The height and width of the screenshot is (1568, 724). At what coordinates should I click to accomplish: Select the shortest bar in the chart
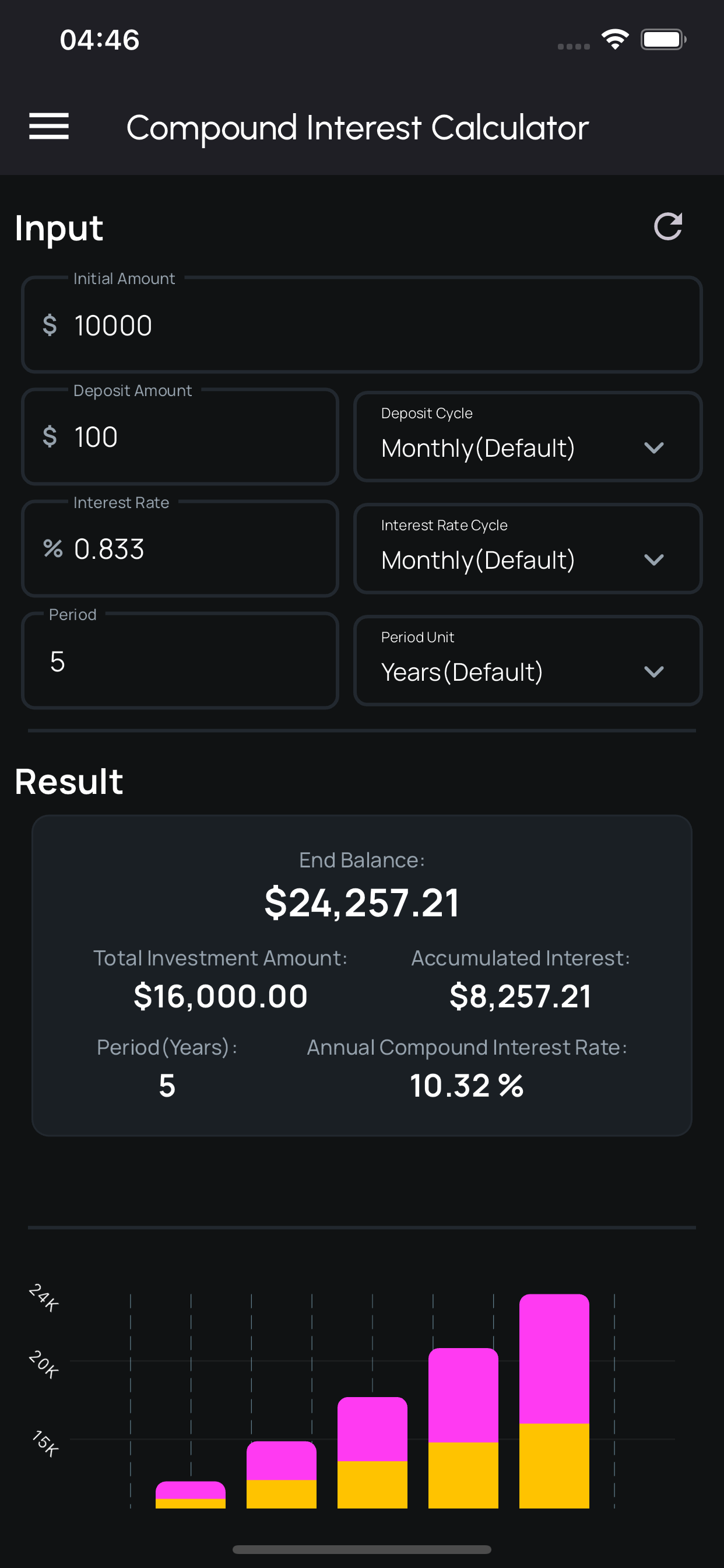pos(191,1495)
